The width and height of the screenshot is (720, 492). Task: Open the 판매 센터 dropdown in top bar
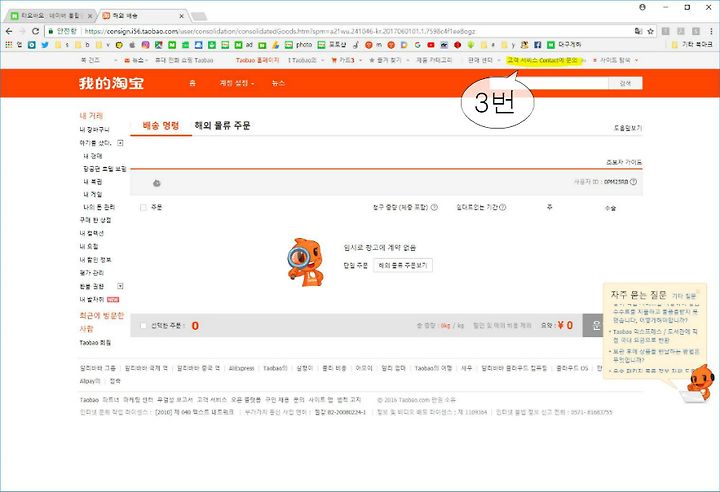(x=484, y=60)
